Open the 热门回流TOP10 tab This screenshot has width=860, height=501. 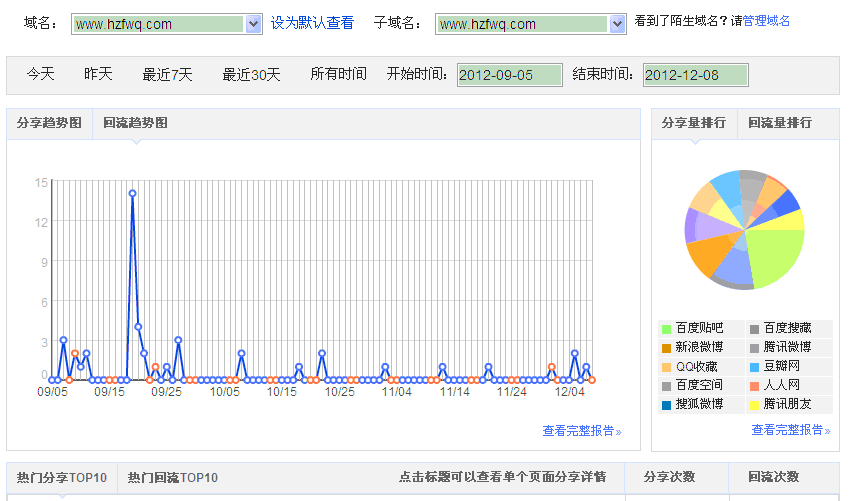[173, 477]
